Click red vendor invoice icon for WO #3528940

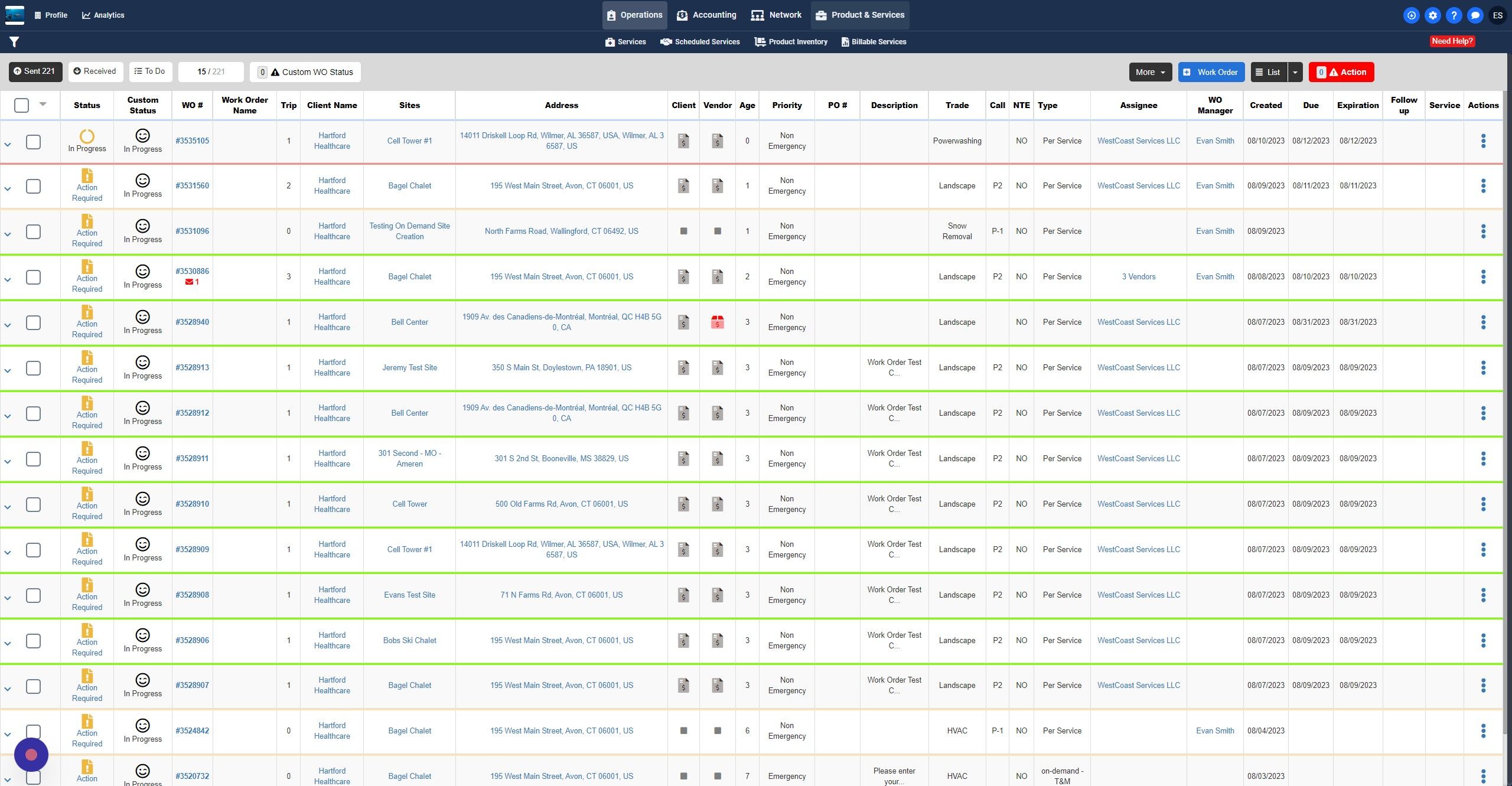717,322
